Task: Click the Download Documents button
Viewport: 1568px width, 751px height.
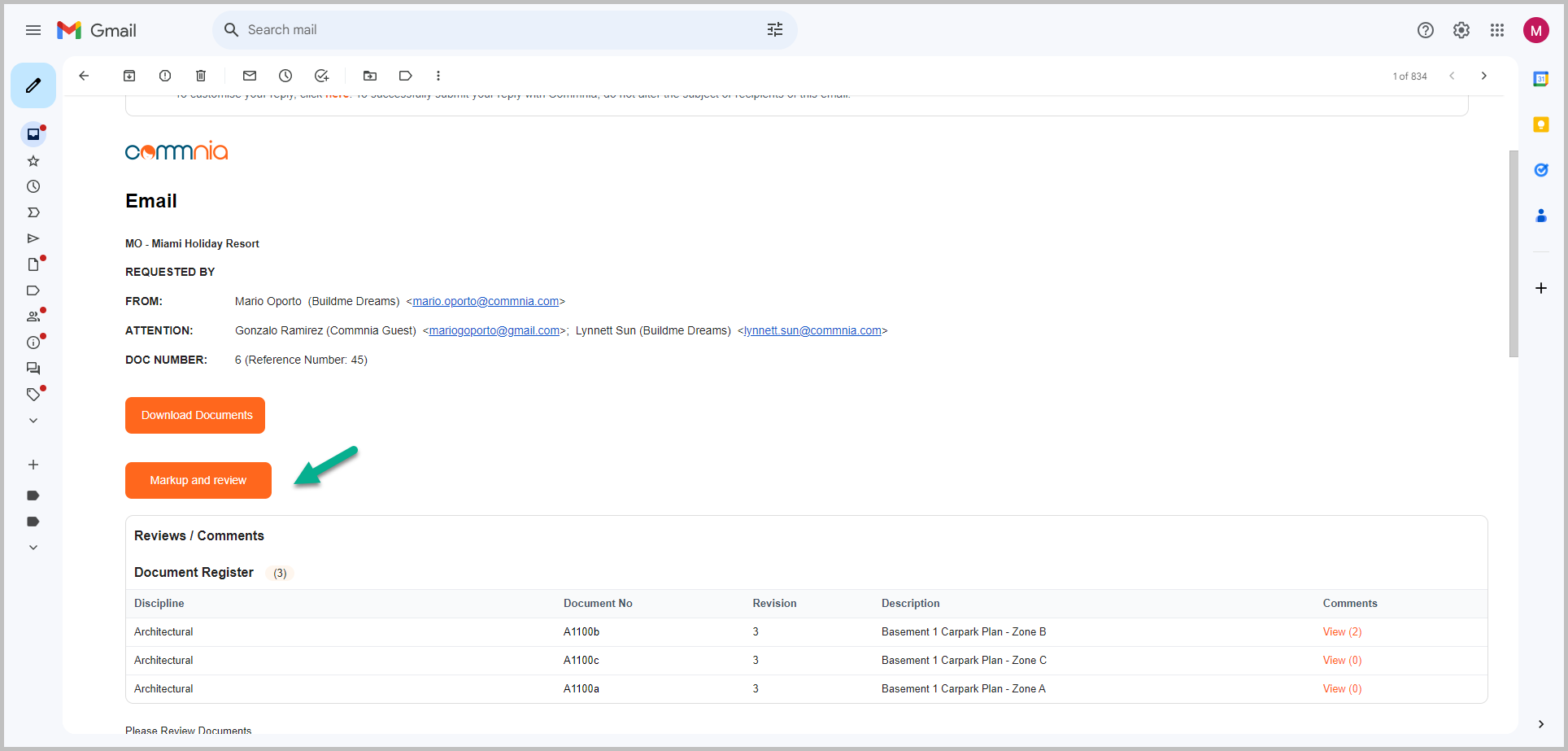Action: point(195,415)
